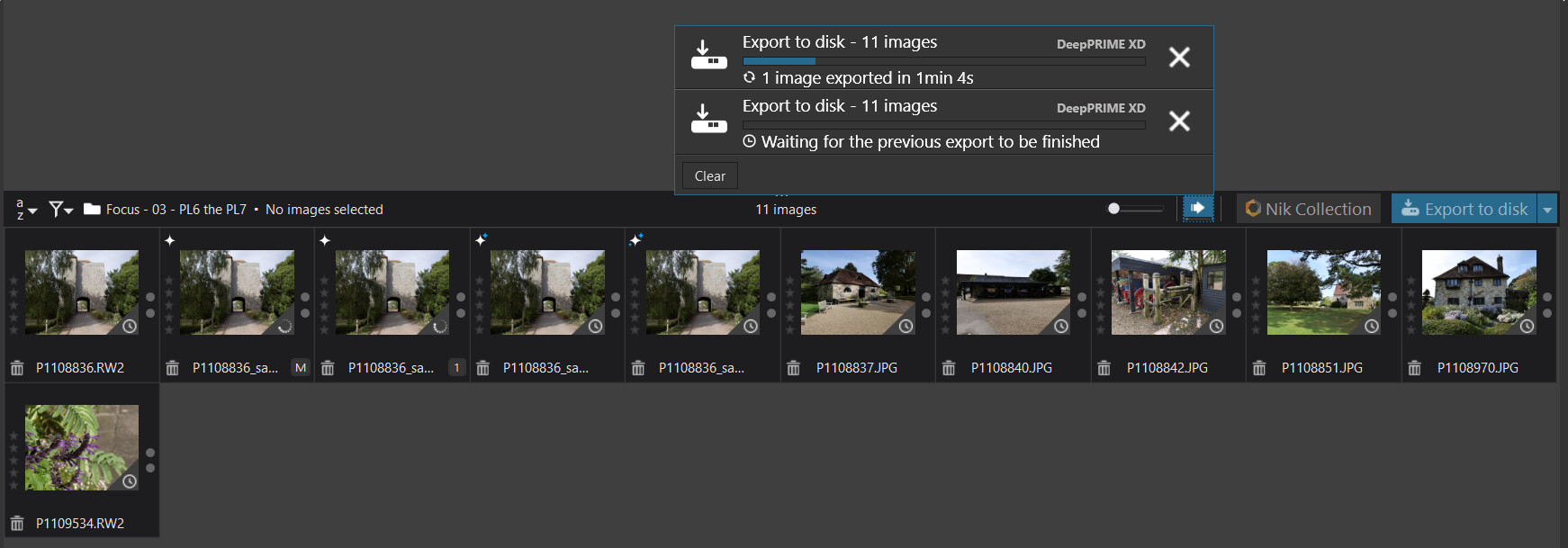Select the P1108837.JPG thumbnail image
This screenshot has width=1568, height=548.
858,292
